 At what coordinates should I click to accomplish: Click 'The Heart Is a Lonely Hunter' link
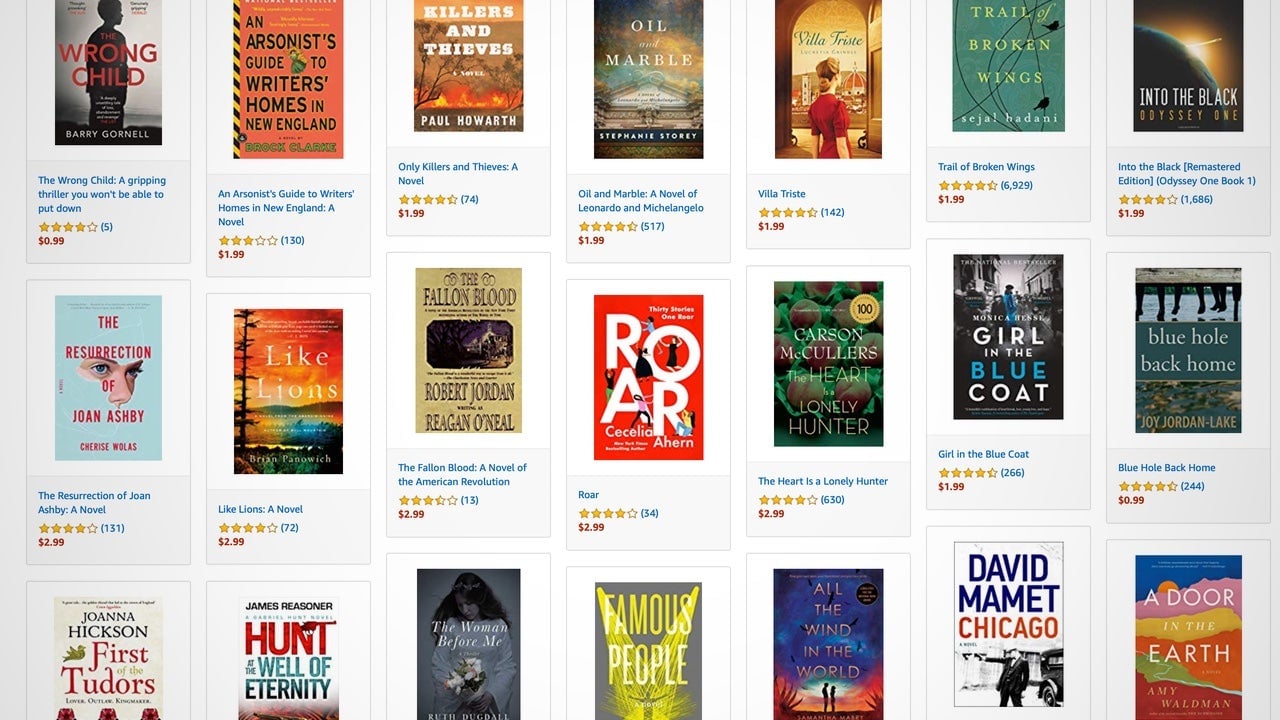823,481
